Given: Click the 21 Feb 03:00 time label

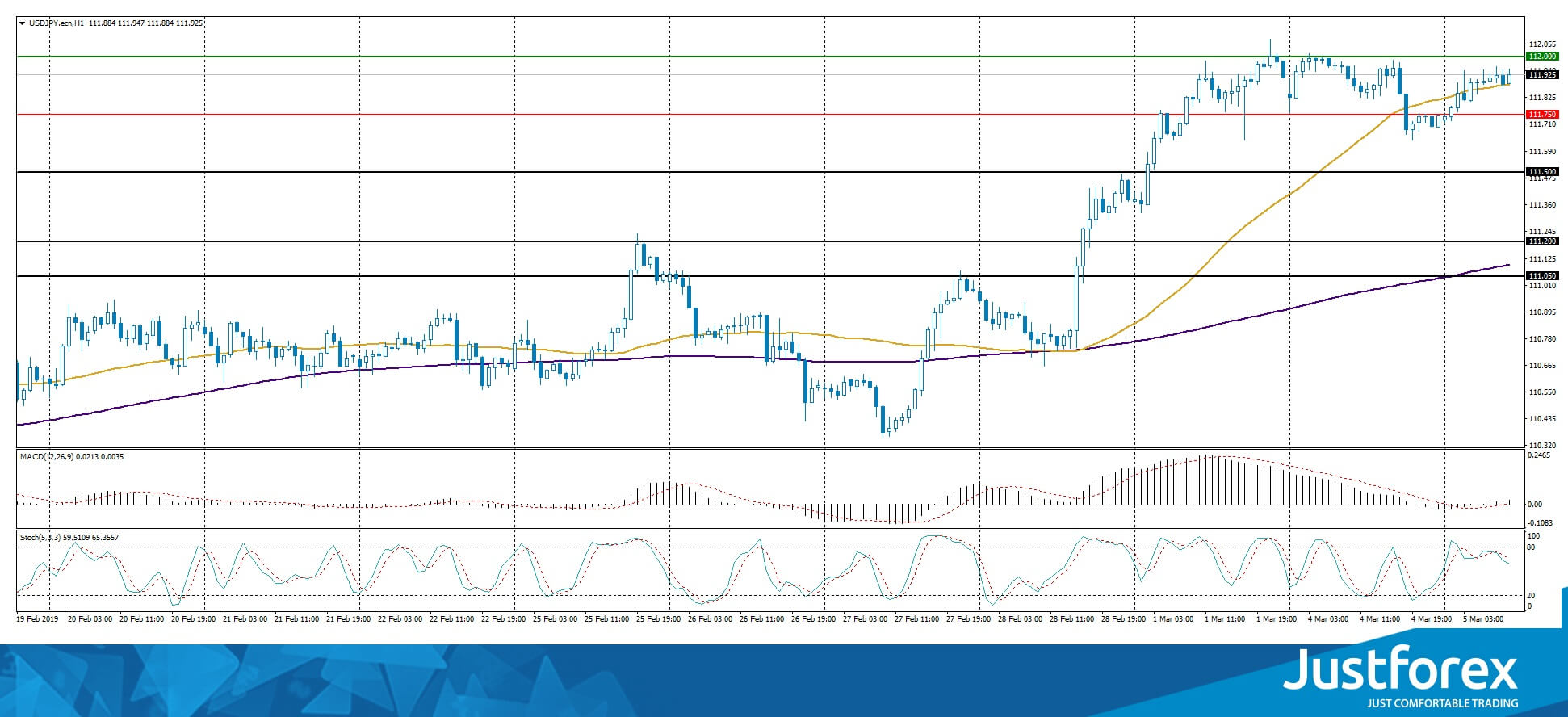Looking at the screenshot, I should coord(245,619).
